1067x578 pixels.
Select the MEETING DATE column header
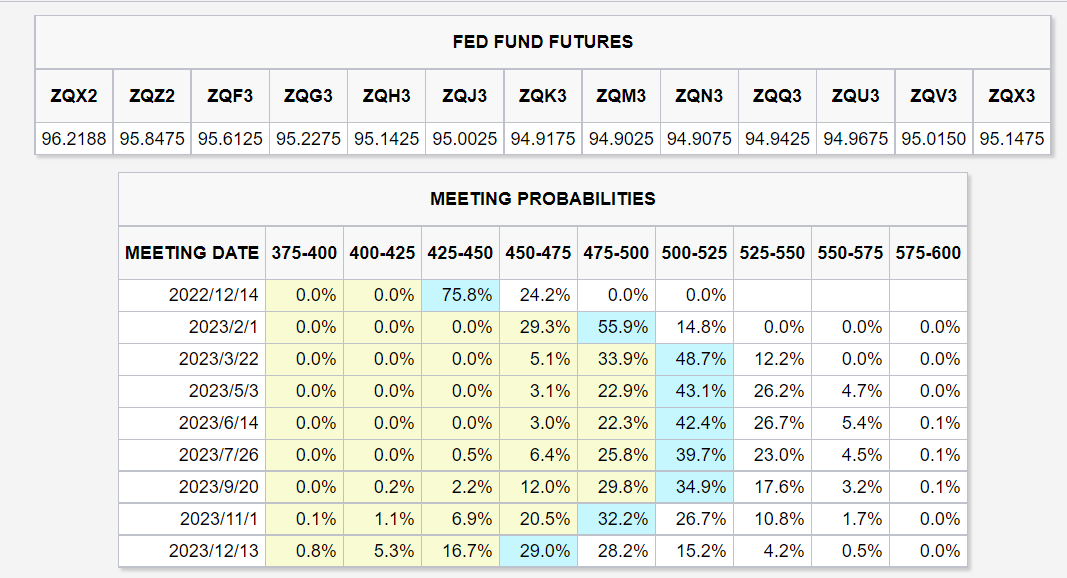(x=192, y=253)
